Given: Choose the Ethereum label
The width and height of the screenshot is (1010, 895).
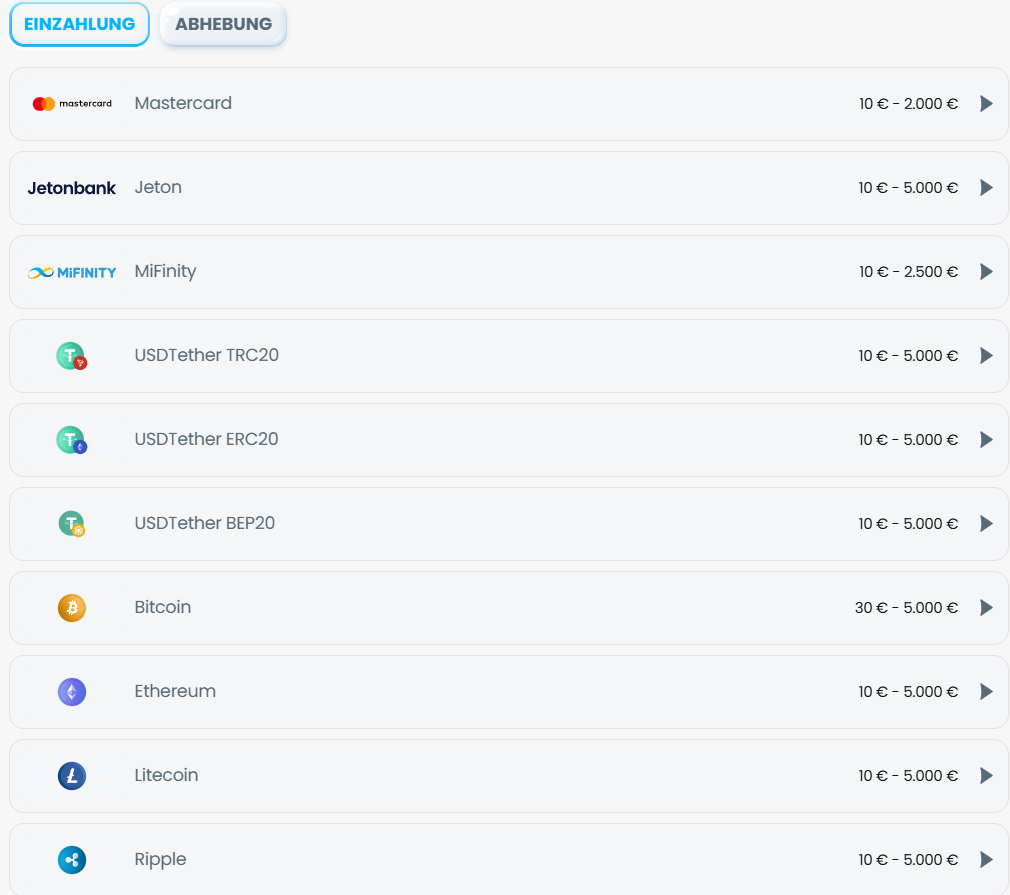Looking at the screenshot, I should click(x=175, y=691).
